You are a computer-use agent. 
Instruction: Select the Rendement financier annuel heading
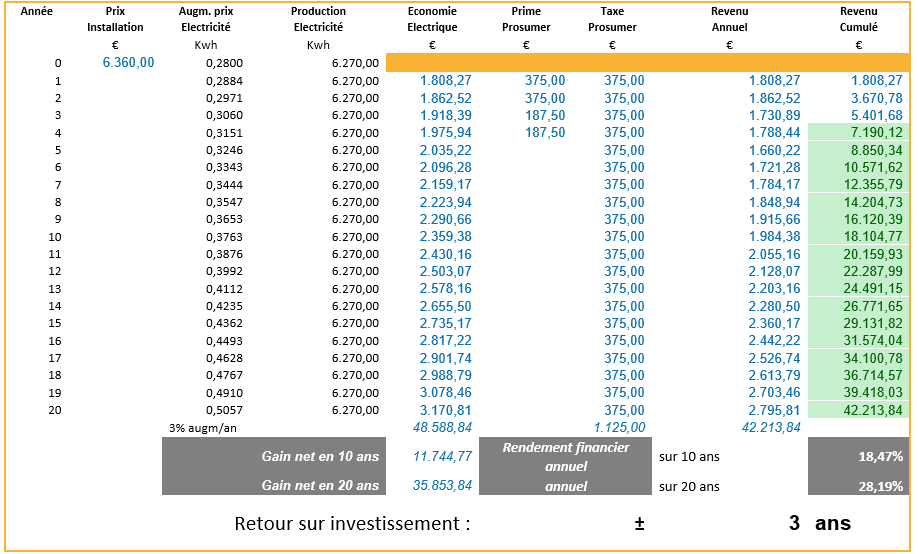coord(566,457)
